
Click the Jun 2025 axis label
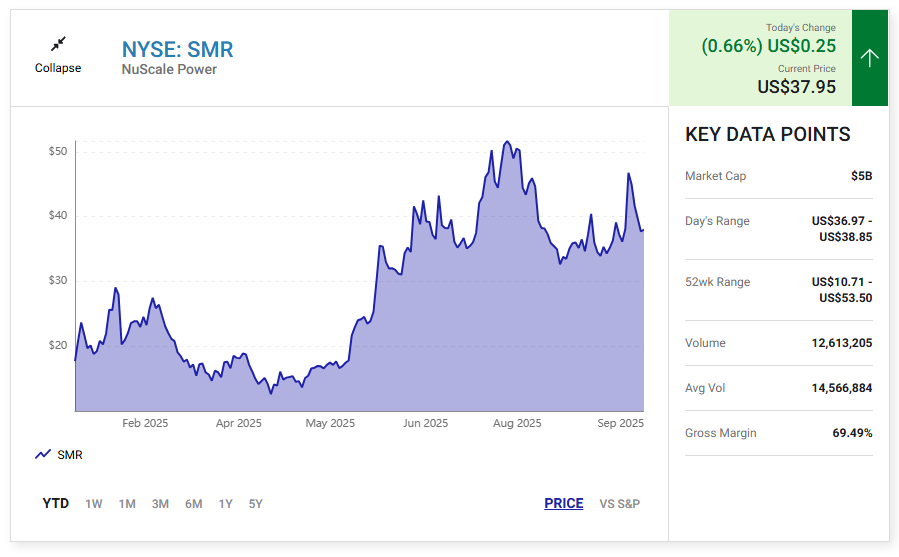tap(425, 423)
